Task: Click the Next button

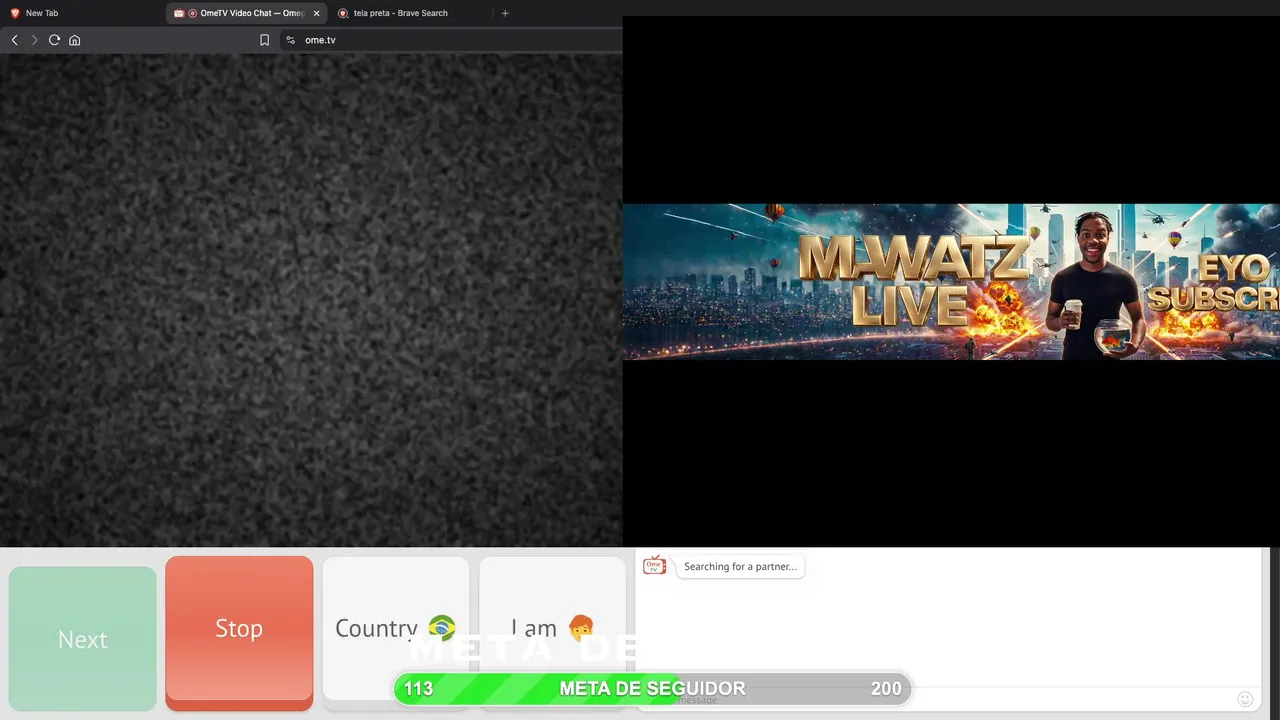Action: tap(83, 639)
